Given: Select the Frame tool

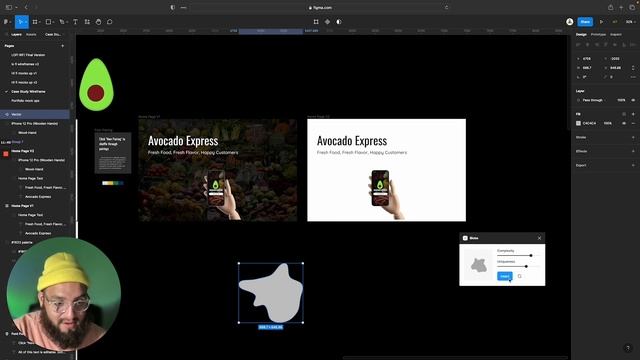Looking at the screenshot, I should coord(35,22).
